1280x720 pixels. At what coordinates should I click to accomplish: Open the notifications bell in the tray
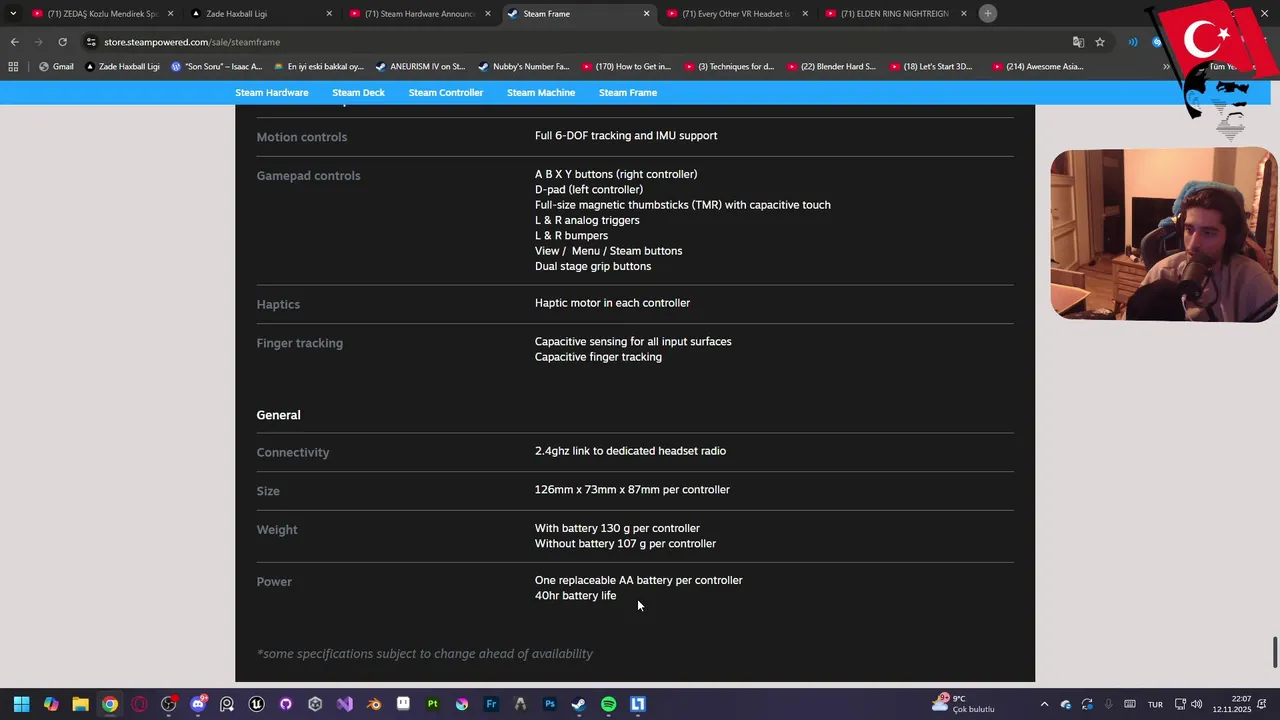(x=1263, y=704)
